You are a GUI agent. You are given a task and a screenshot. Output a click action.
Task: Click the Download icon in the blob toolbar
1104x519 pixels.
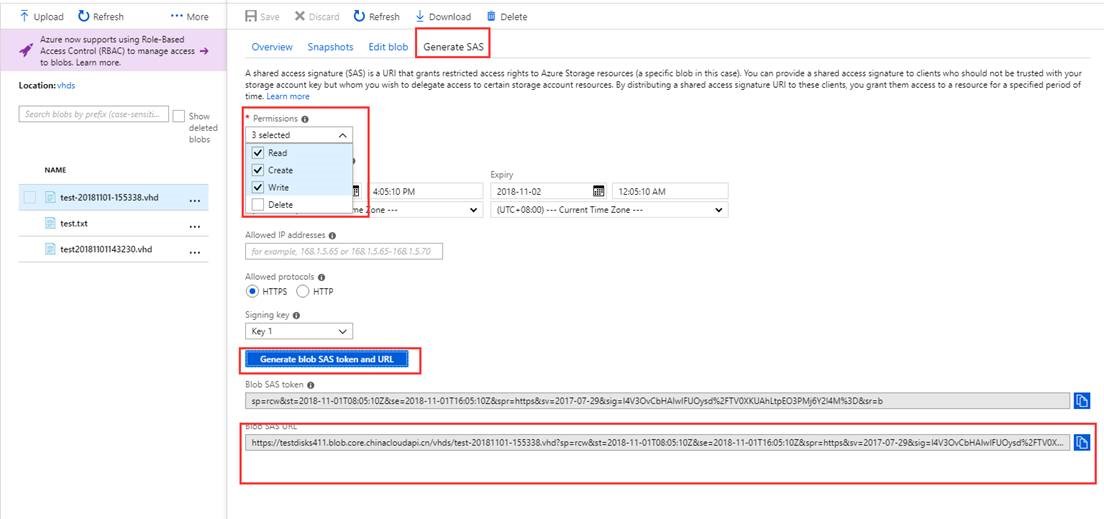(x=420, y=17)
